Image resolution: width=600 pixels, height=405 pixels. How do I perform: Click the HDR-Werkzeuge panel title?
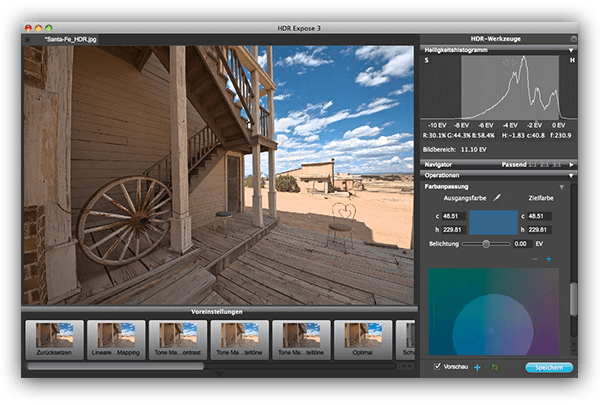496,39
